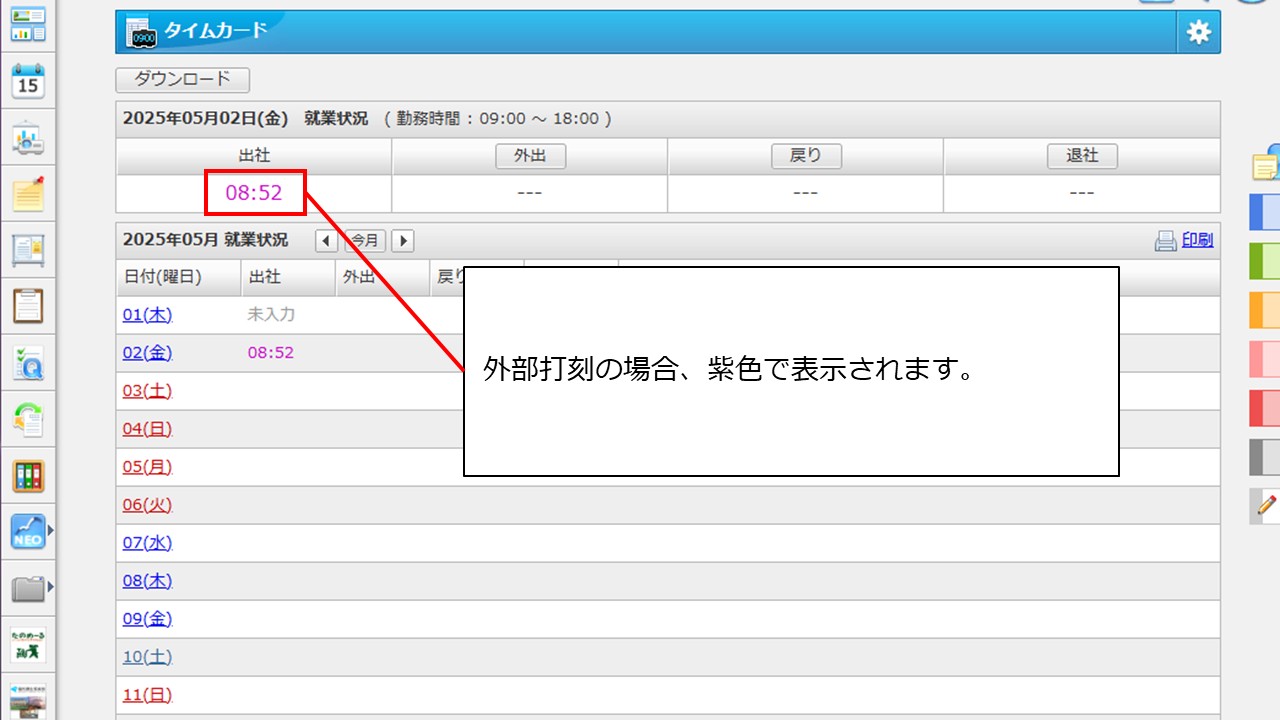Click the sticky note icon on right edge

coord(1267,164)
